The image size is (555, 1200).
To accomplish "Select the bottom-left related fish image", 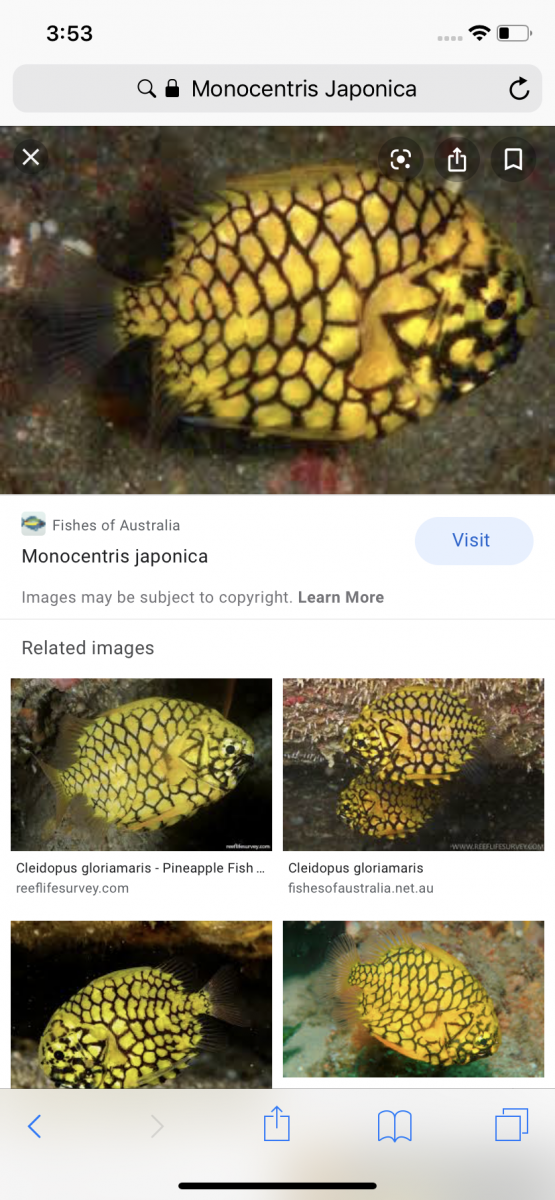I will click(x=141, y=1004).
